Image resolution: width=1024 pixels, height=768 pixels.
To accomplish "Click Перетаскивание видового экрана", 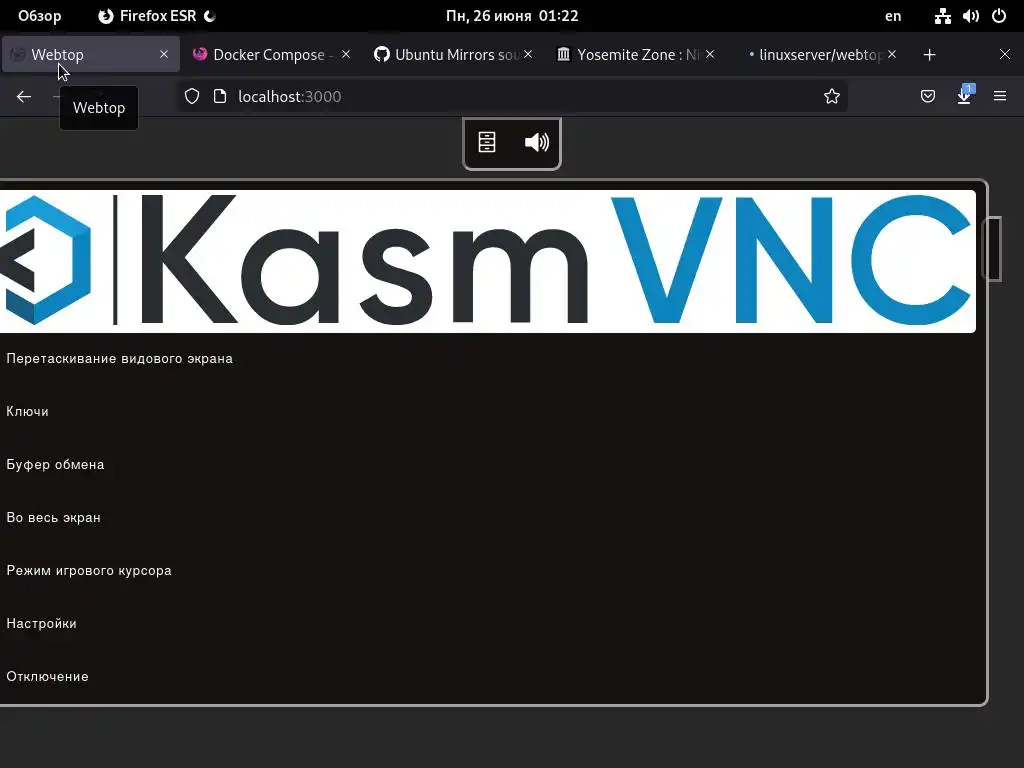I will point(120,359).
